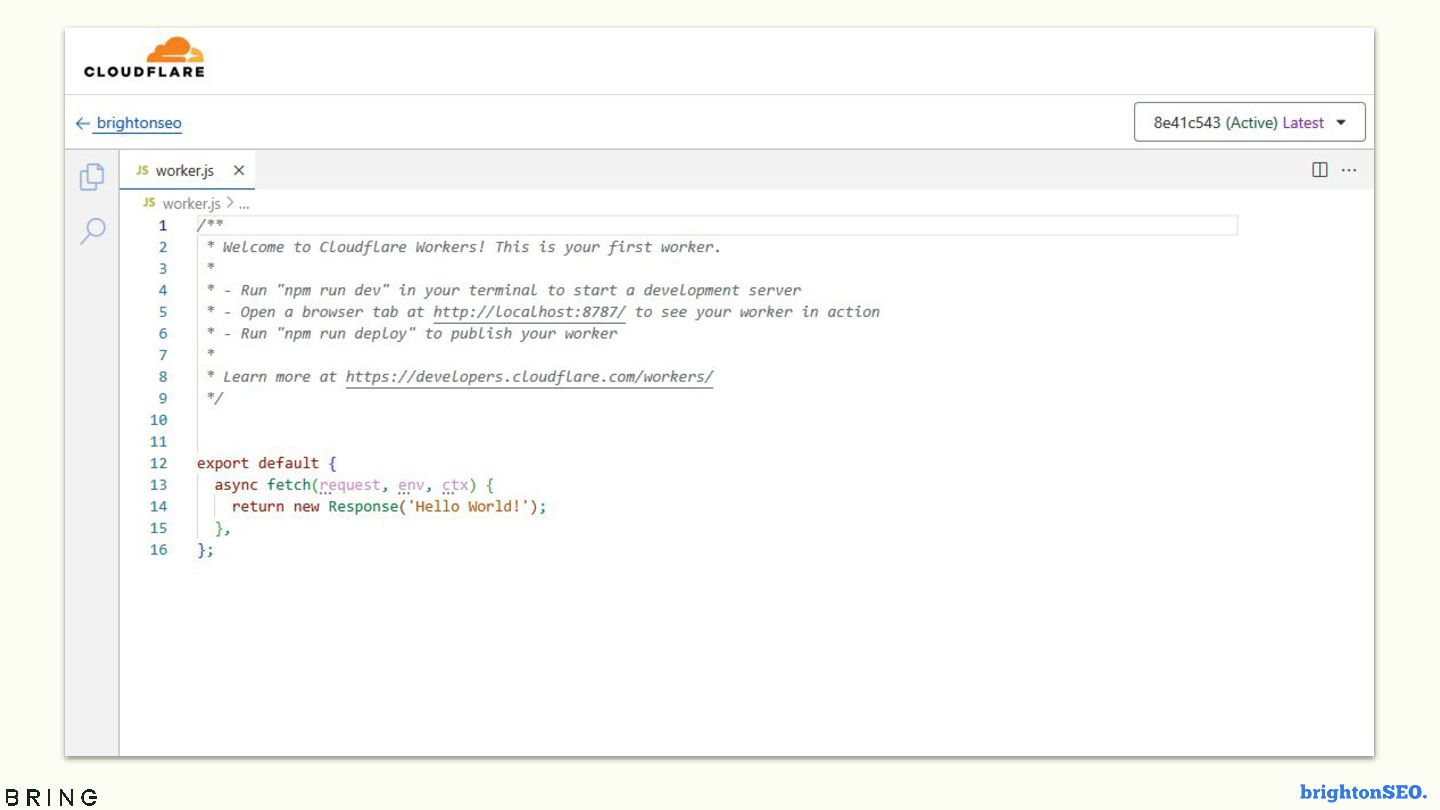Image resolution: width=1440 pixels, height=810 pixels.
Task: Click the async fetch function name
Action: pos(289,485)
